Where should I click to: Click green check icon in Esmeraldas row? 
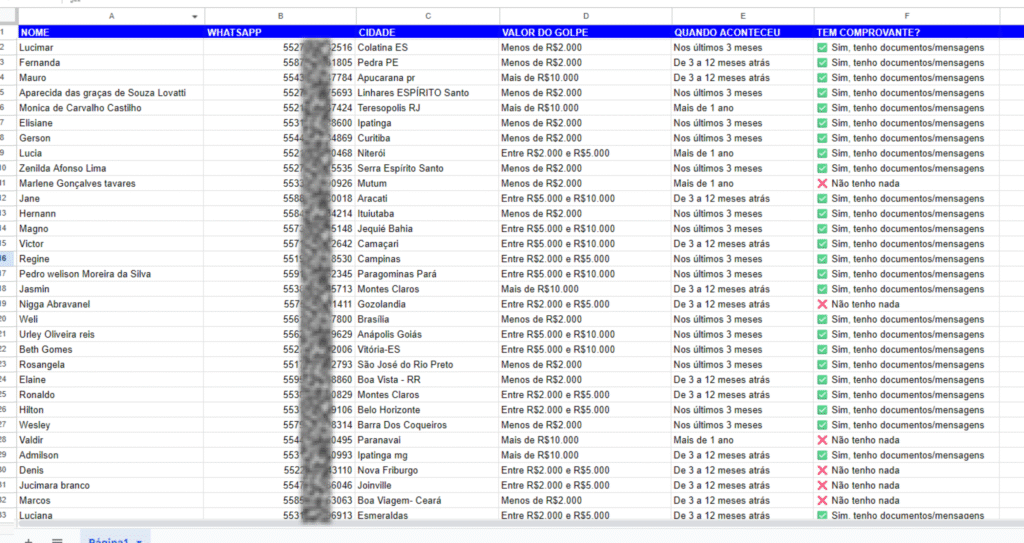tap(822, 515)
